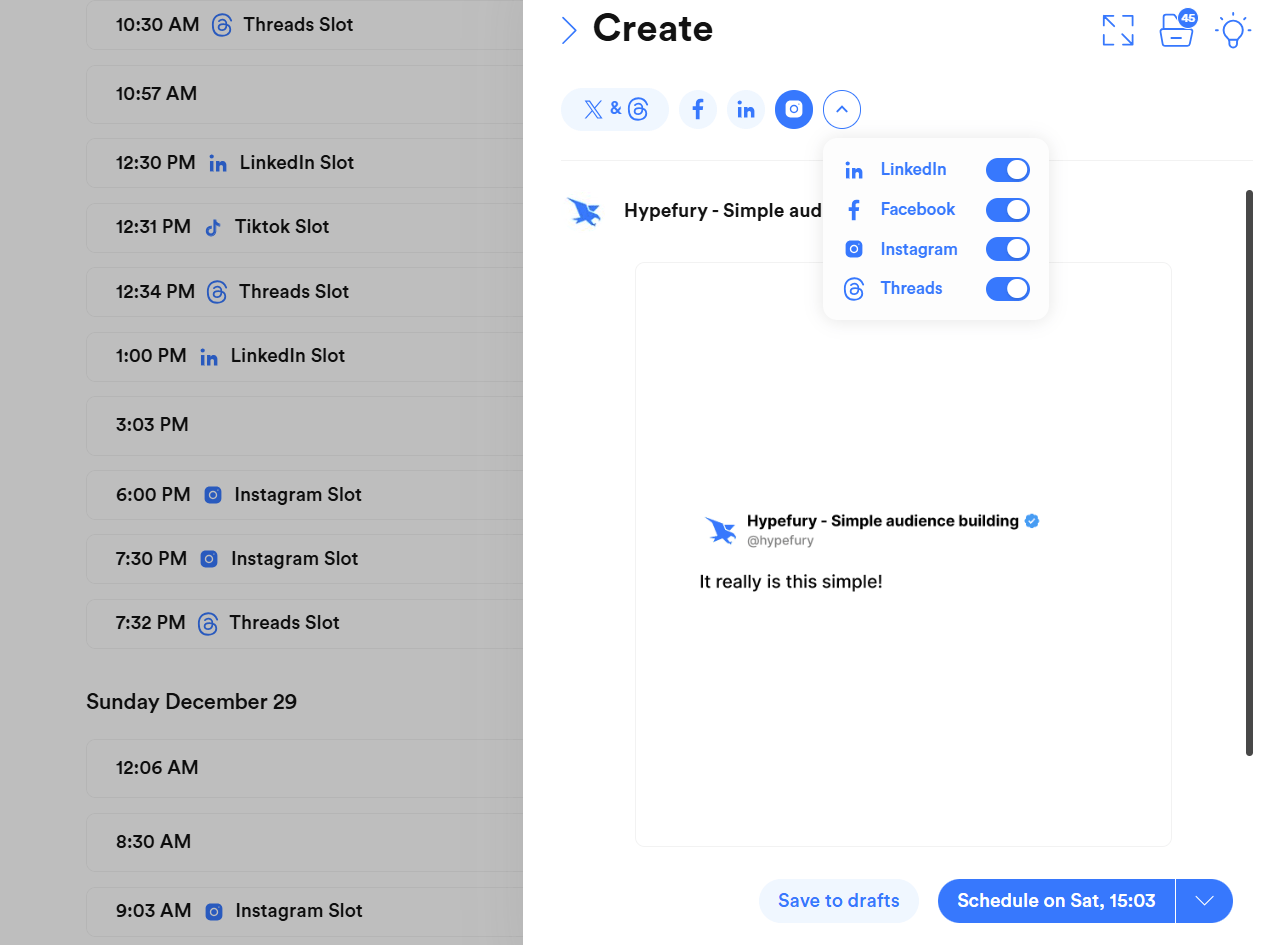
Task: Click the Facebook circle icon in Create panel
Action: [x=698, y=109]
